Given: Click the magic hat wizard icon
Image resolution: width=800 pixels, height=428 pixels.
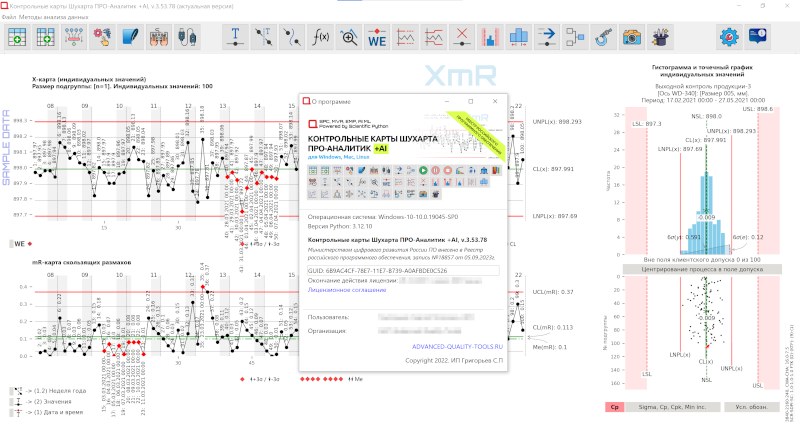Looking at the screenshot, I should [660, 37].
